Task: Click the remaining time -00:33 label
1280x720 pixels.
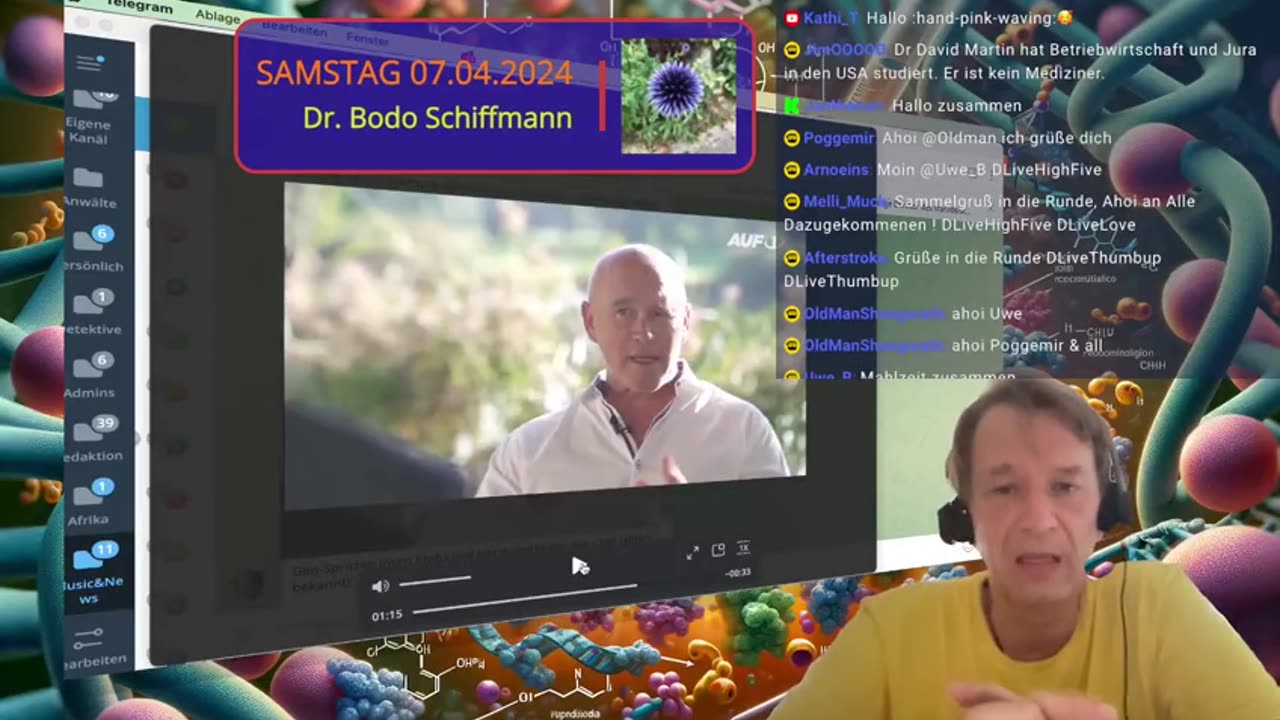Action: click(737, 573)
